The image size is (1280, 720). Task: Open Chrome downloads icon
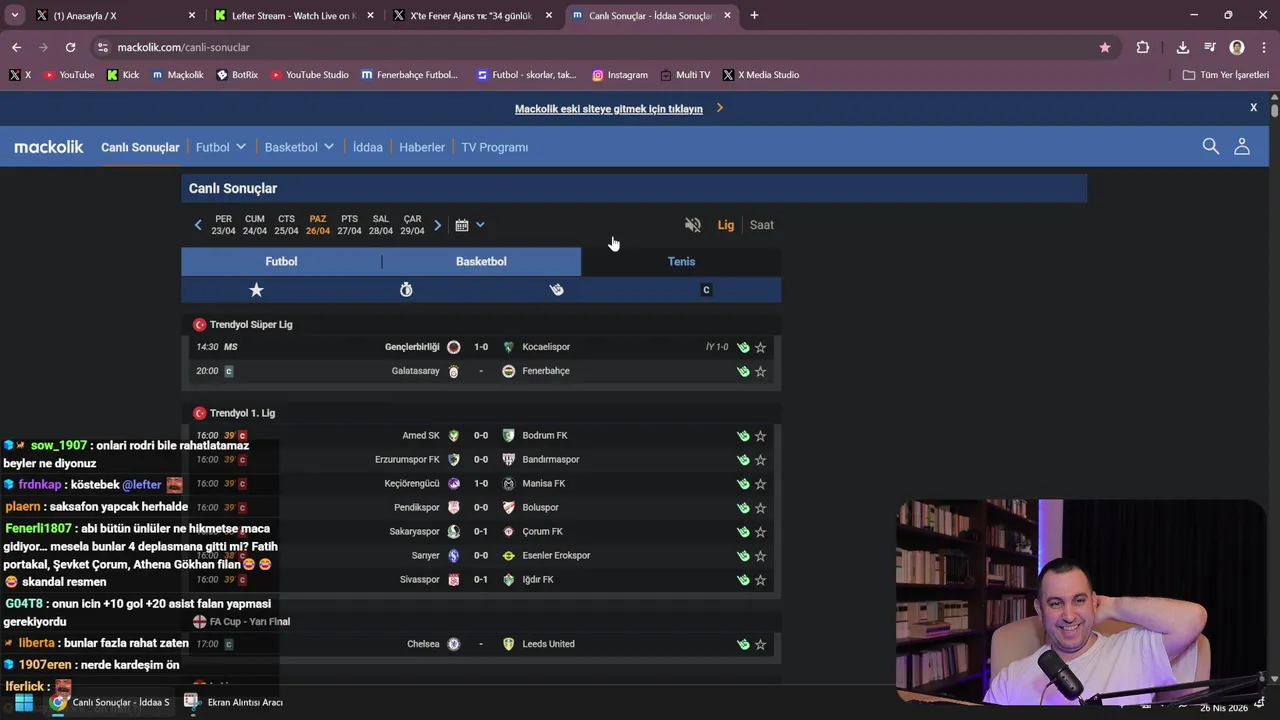point(1182,47)
